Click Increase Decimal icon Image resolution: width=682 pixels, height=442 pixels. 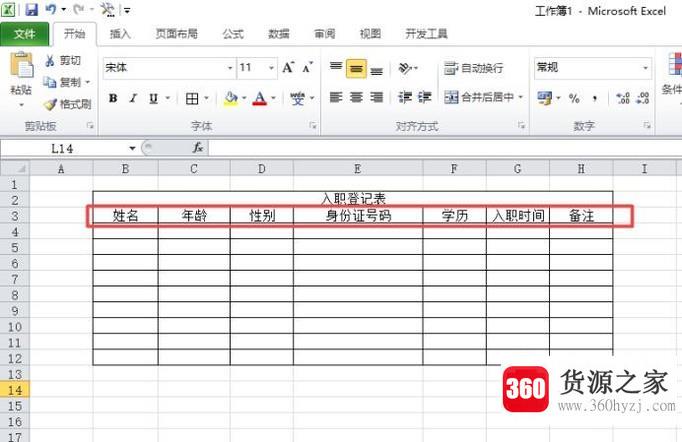(x=623, y=98)
